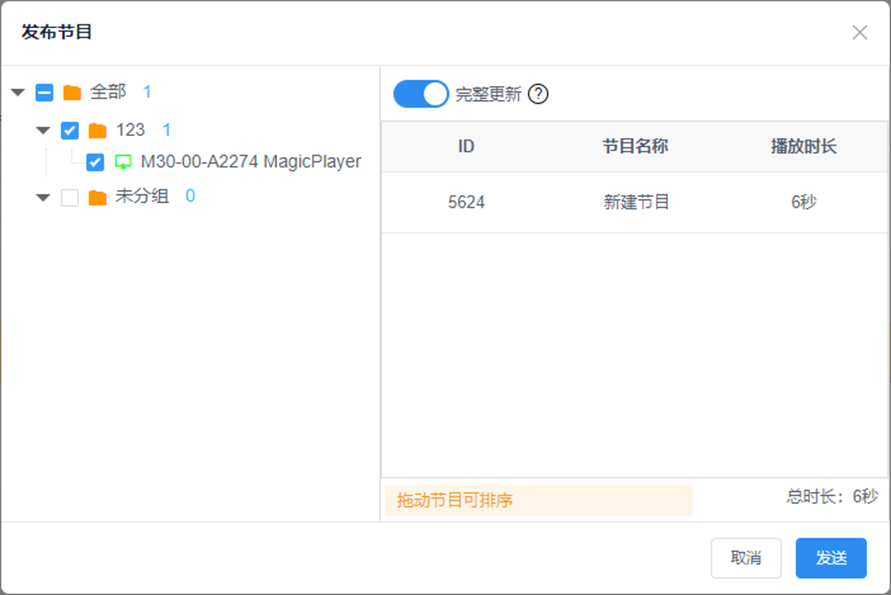Click the 节目名称 column header
The width and height of the screenshot is (891, 595).
(x=635, y=147)
